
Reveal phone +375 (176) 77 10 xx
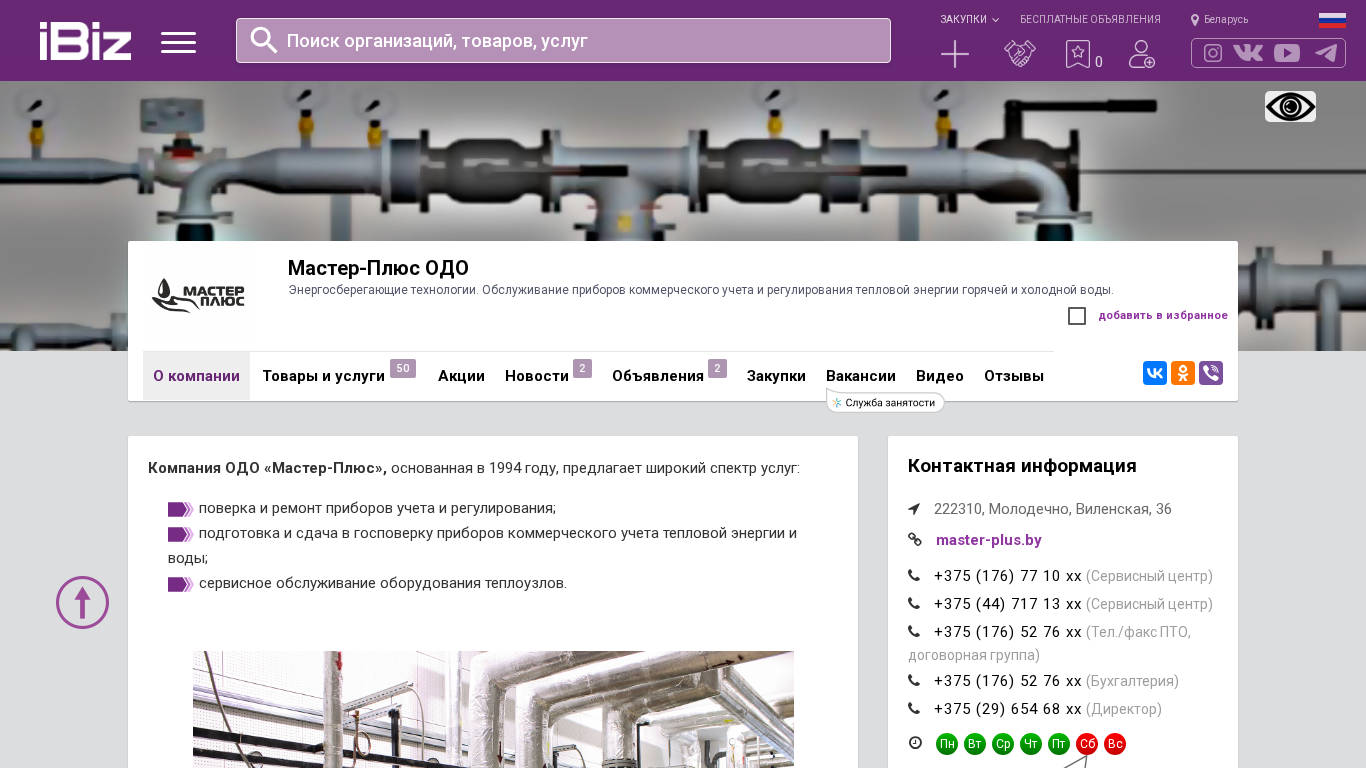click(x=1008, y=576)
